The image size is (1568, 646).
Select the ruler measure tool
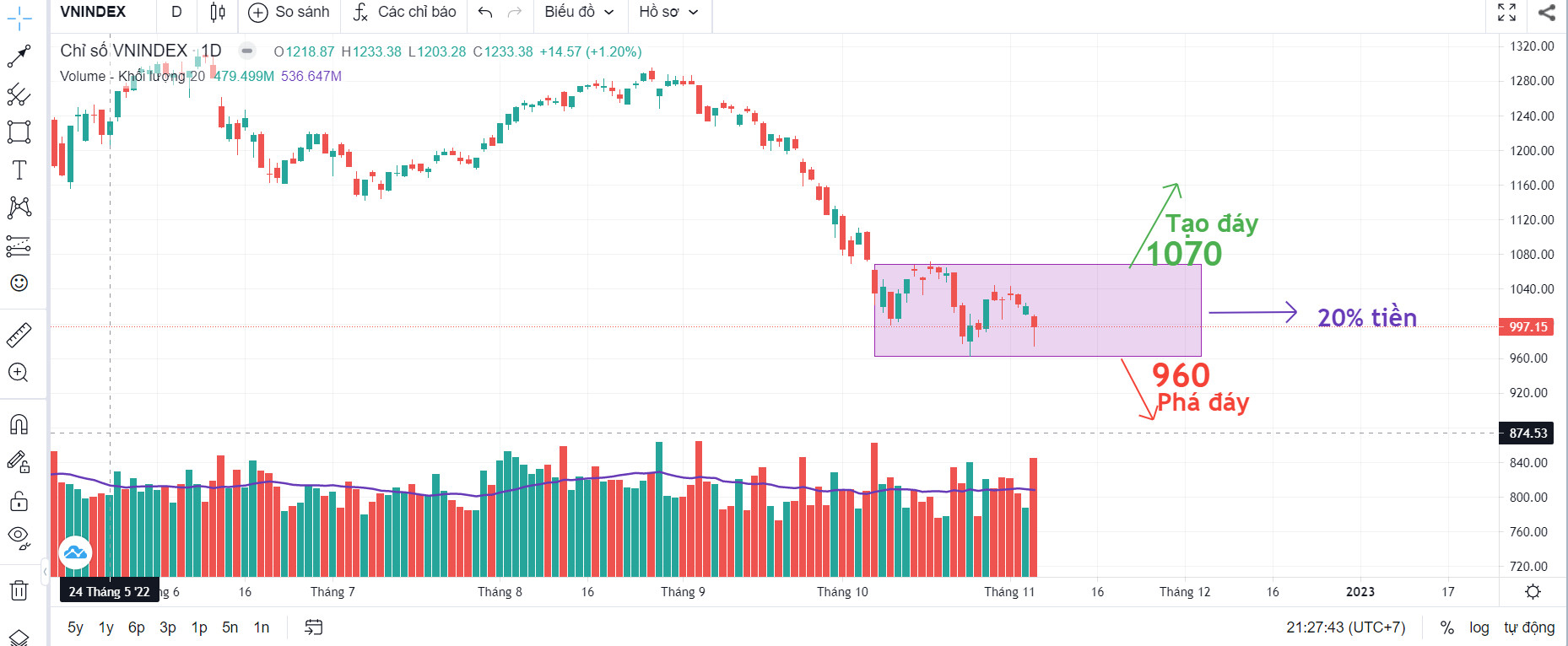19,335
